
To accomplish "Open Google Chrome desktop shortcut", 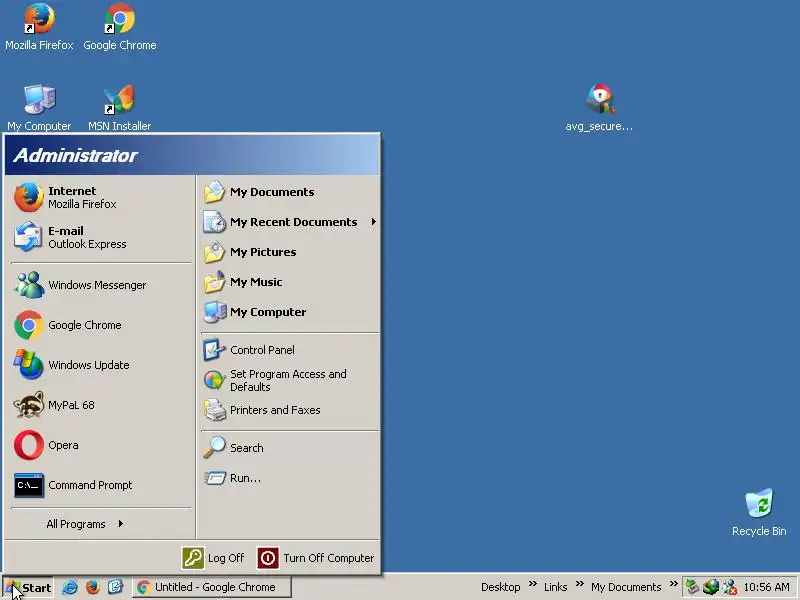I will pyautogui.click(x=120, y=27).
